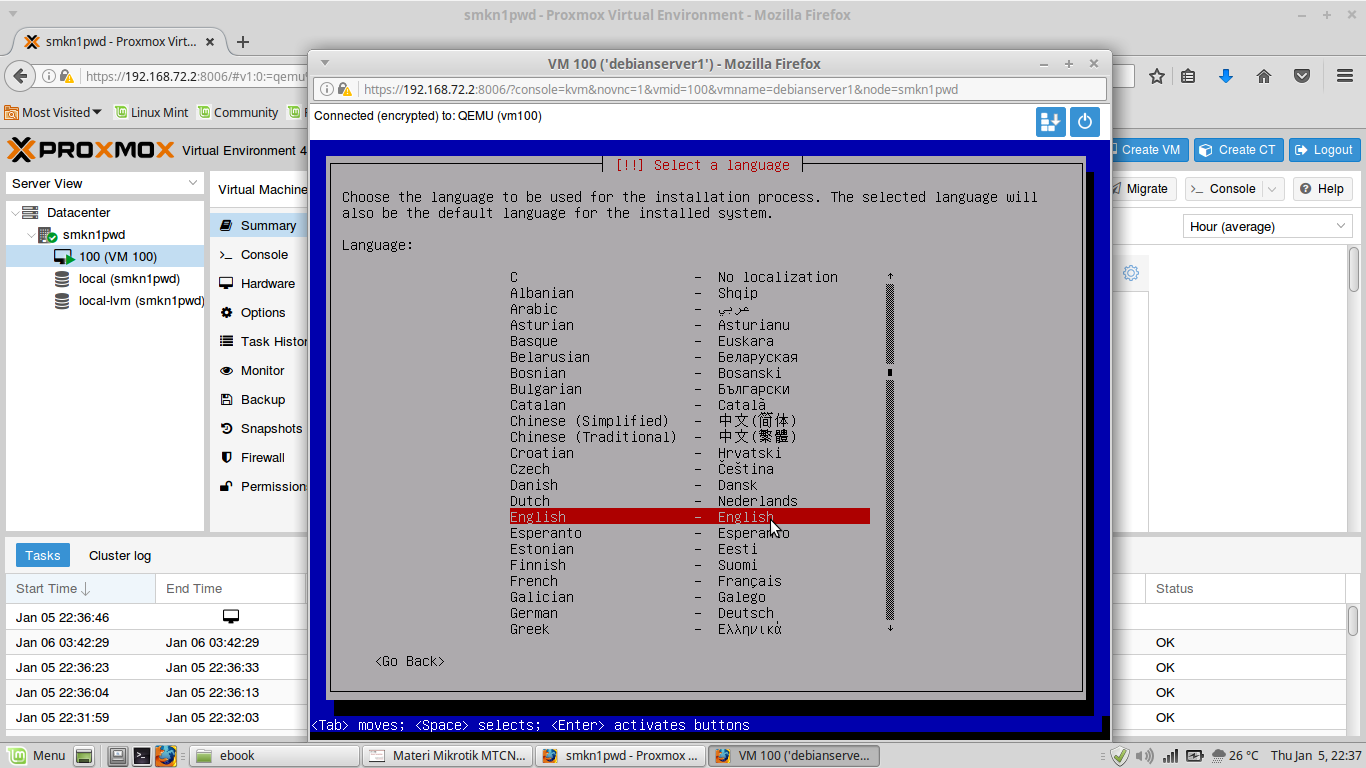Open Most Visited bookmarks dropdown

point(54,113)
